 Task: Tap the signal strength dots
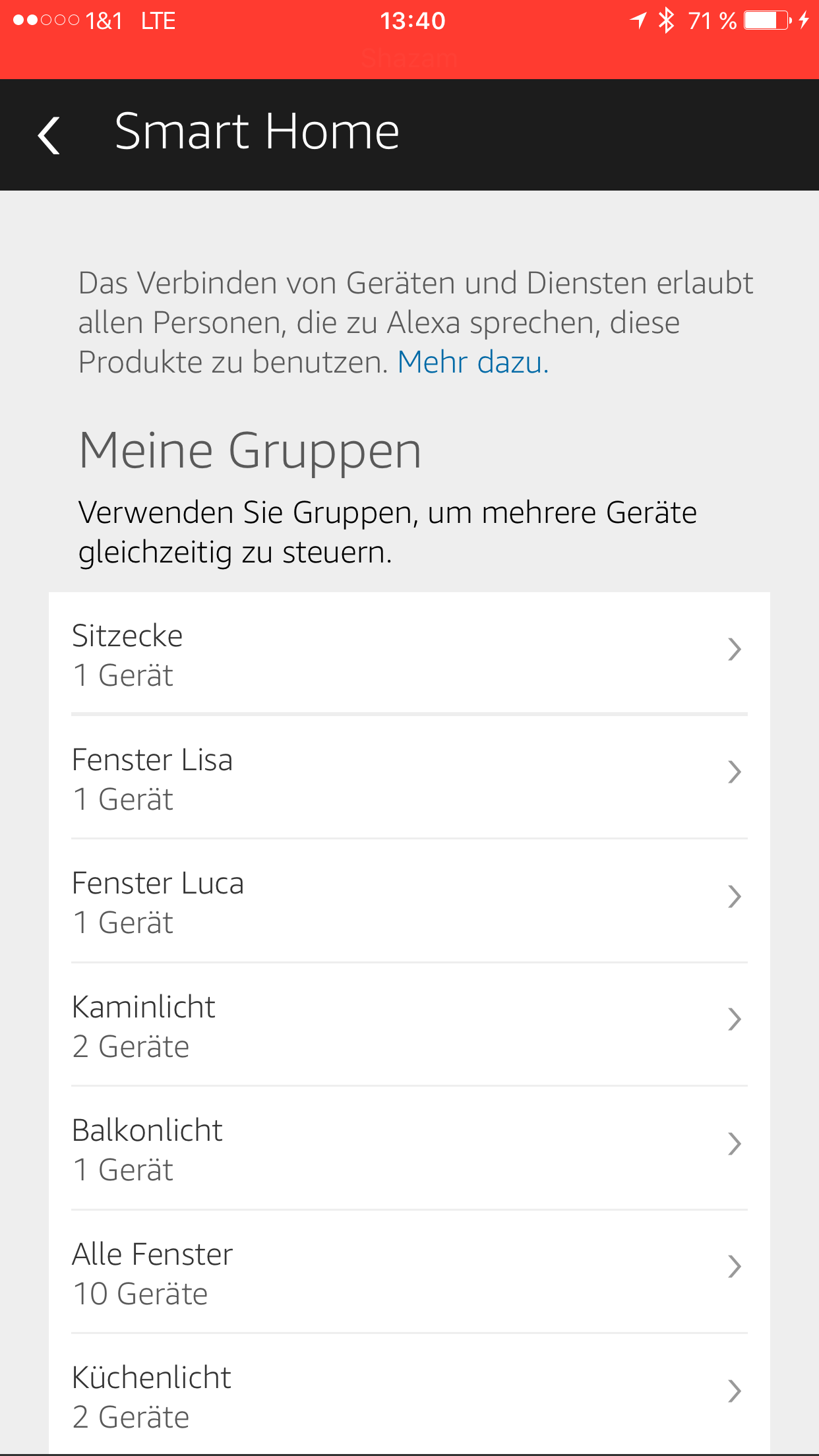(45, 20)
